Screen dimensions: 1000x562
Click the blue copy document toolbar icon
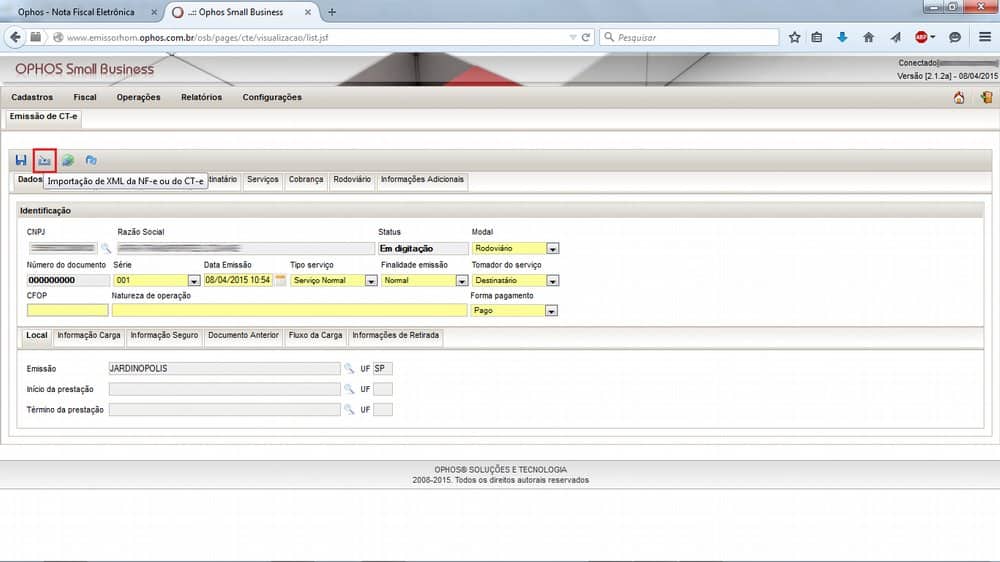pos(91,160)
